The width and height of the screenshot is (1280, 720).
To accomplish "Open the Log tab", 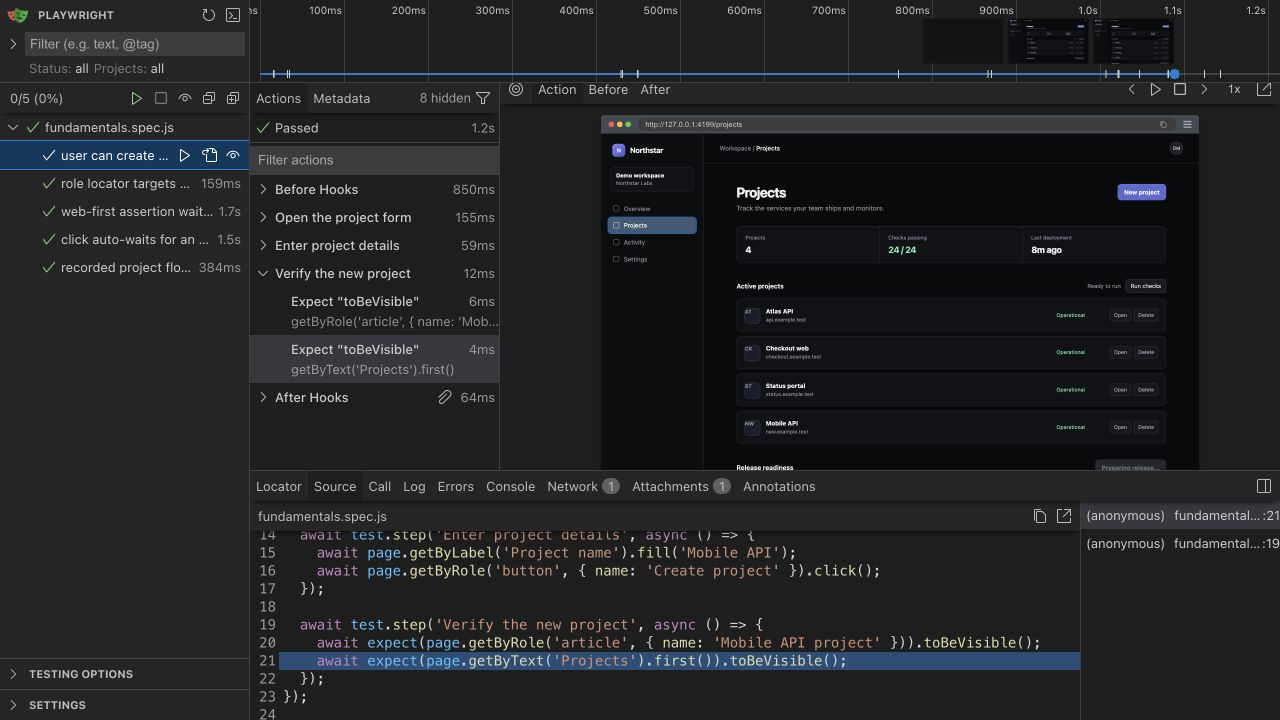I will pyautogui.click(x=414, y=486).
